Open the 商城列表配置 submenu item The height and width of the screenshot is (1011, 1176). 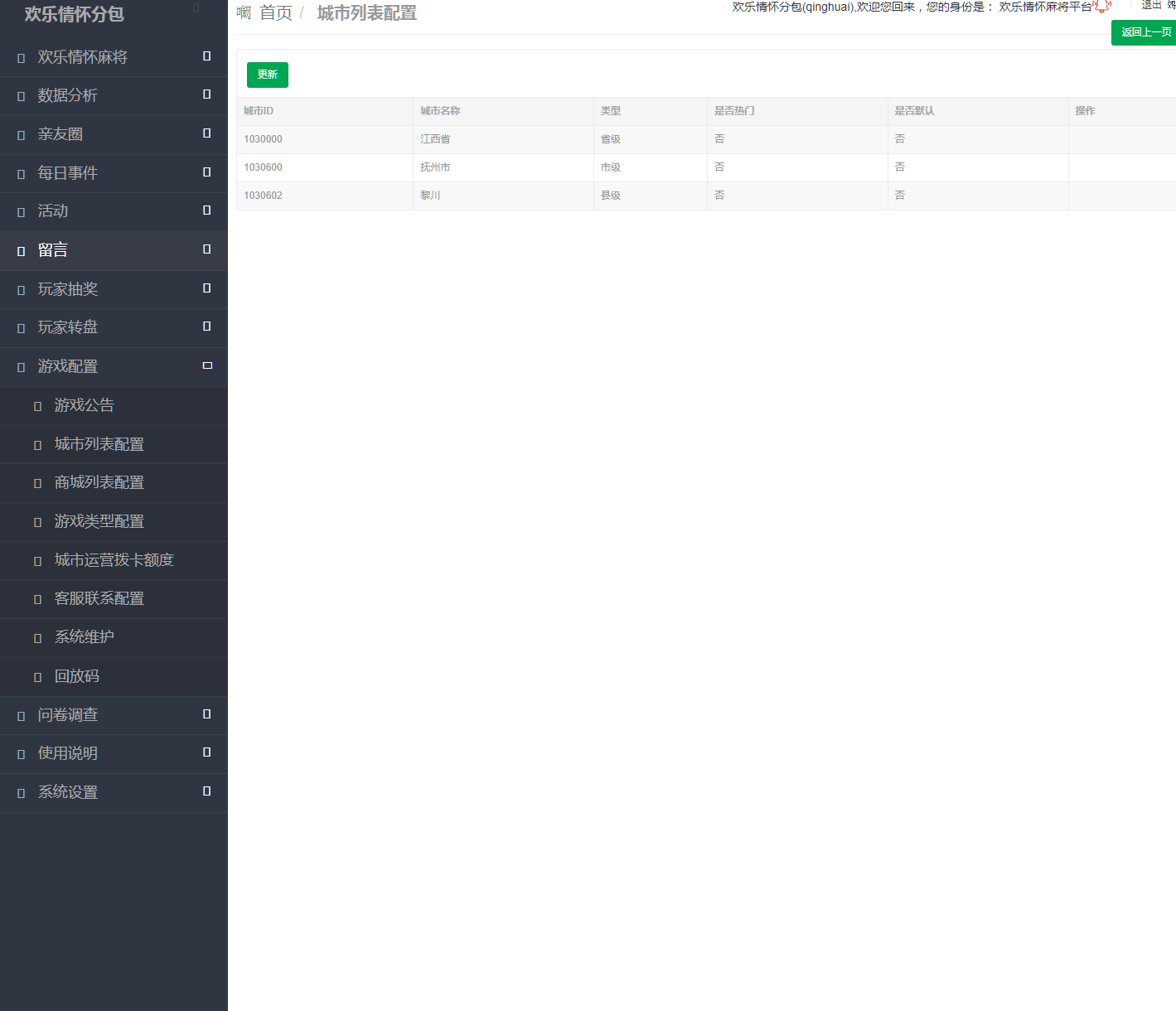click(99, 482)
